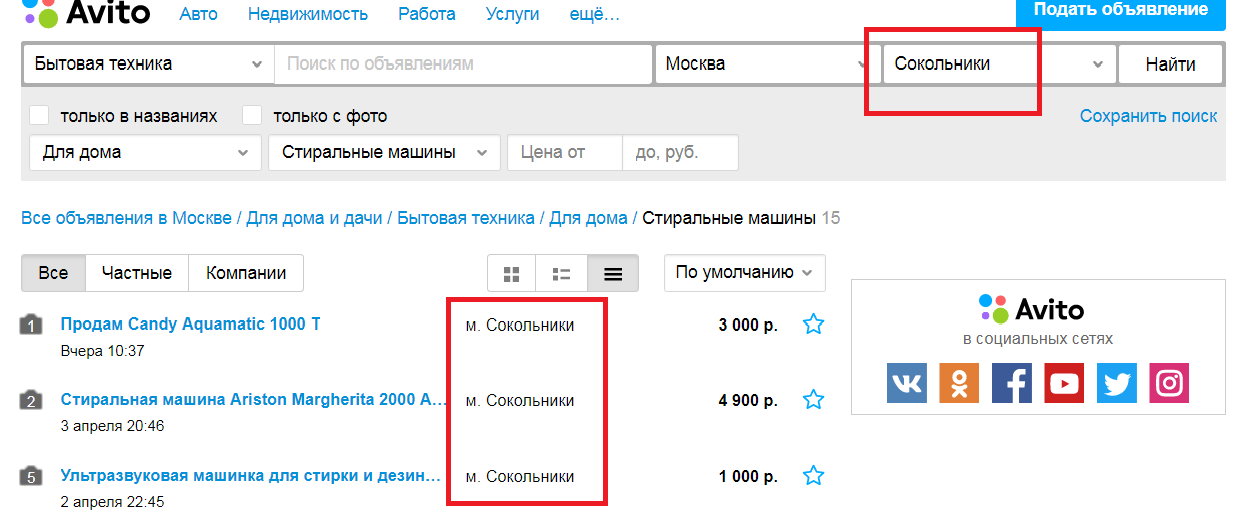Click 'Сохранить поиск' link
The image size is (1241, 518).
tap(1149, 116)
